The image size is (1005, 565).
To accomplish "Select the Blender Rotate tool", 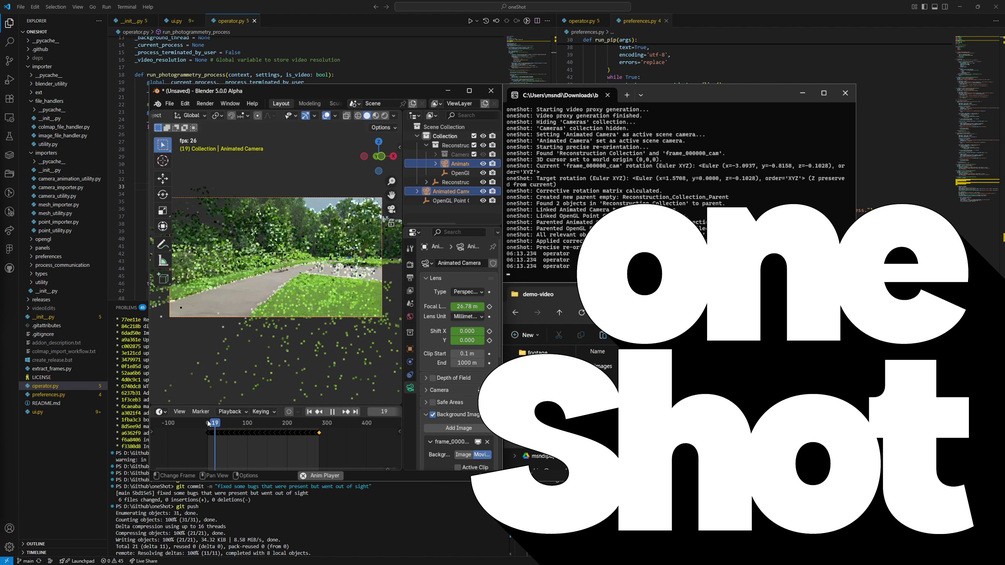I will click(162, 194).
